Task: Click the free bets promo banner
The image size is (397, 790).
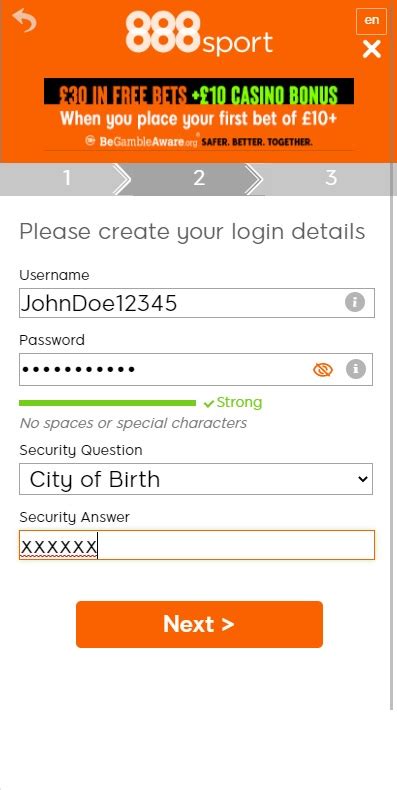Action: tap(199, 103)
